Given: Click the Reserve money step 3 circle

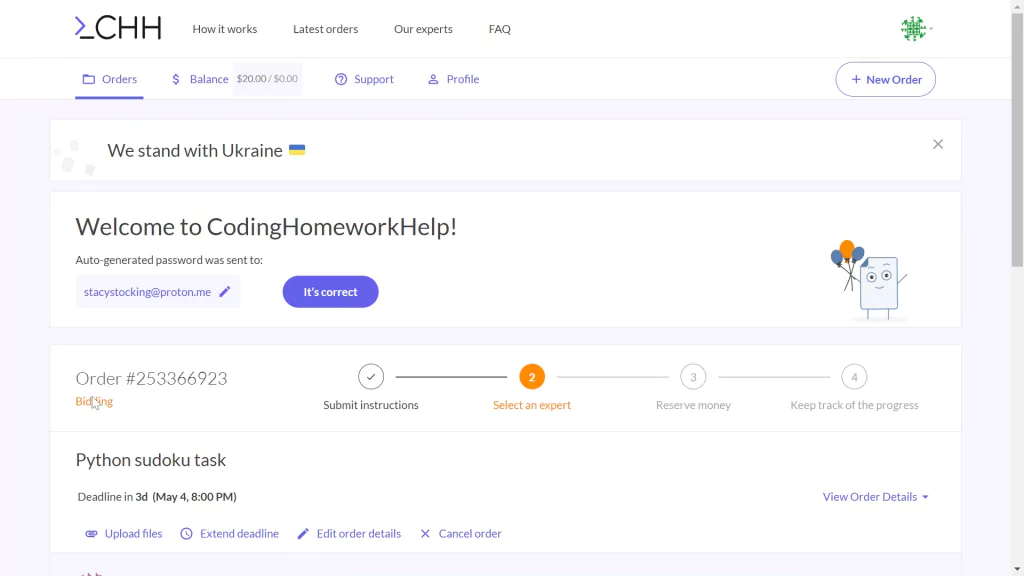Looking at the screenshot, I should pyautogui.click(x=694, y=377).
